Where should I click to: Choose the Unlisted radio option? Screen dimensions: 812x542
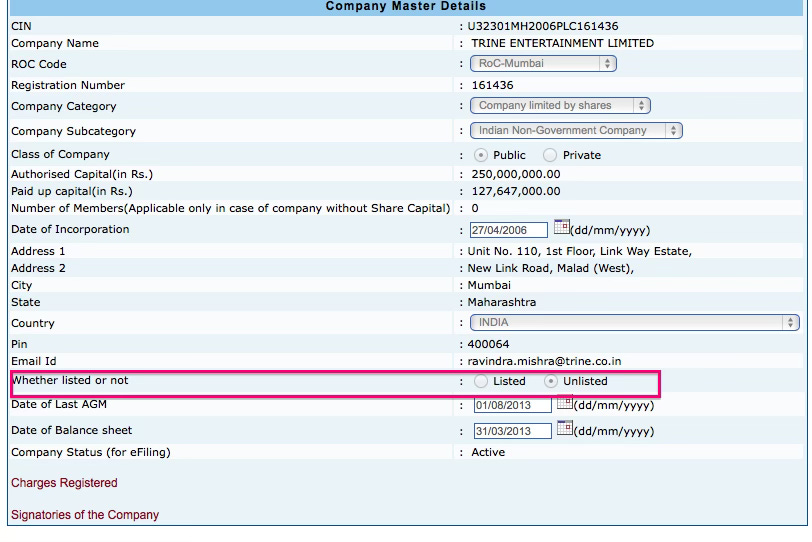(x=550, y=381)
